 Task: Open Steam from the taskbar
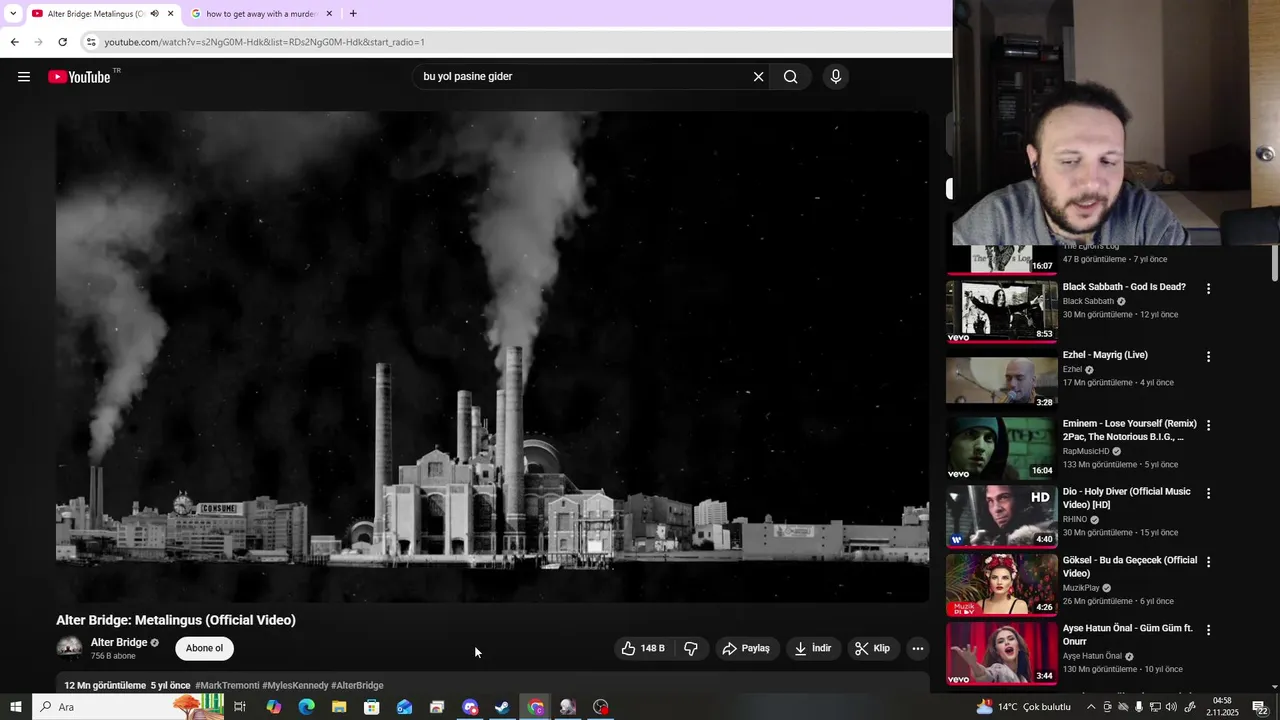[x=502, y=707]
